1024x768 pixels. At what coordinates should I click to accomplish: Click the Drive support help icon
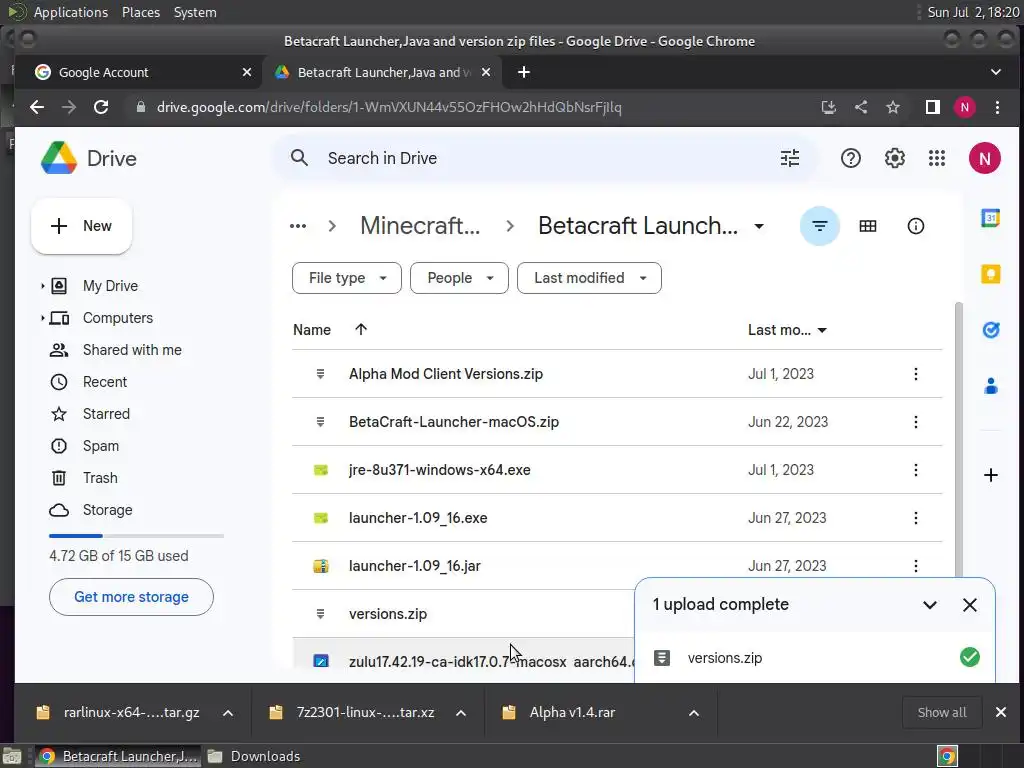pyautogui.click(x=851, y=158)
